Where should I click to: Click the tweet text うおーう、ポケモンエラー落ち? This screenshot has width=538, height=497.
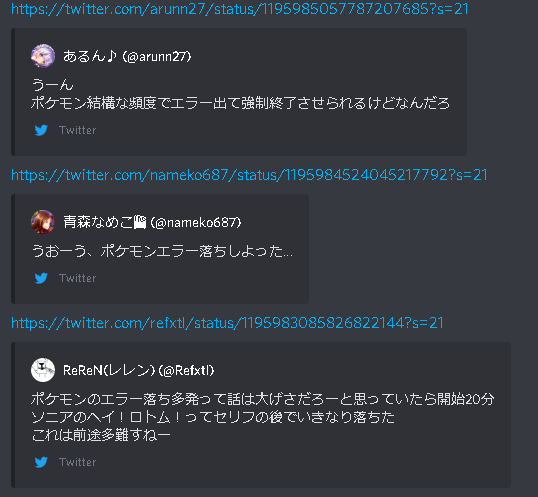point(162,251)
